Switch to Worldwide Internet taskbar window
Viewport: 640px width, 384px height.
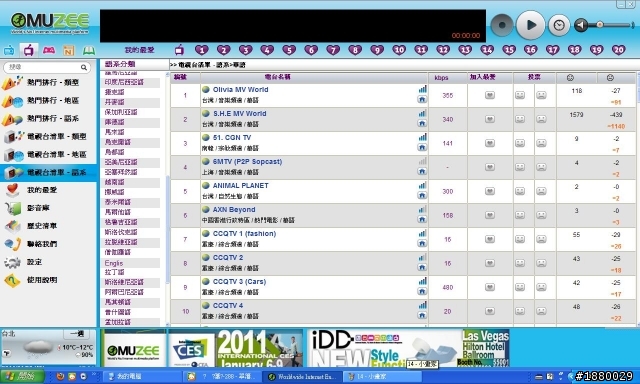point(302,377)
